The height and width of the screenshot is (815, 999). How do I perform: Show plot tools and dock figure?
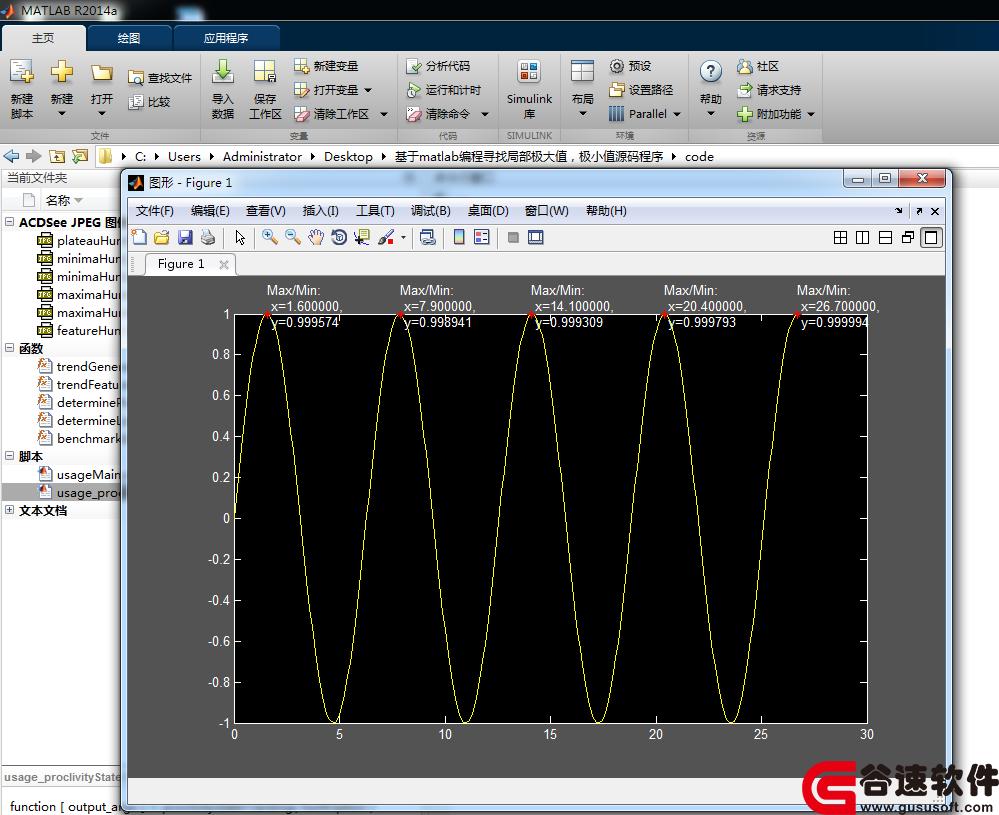coord(536,238)
